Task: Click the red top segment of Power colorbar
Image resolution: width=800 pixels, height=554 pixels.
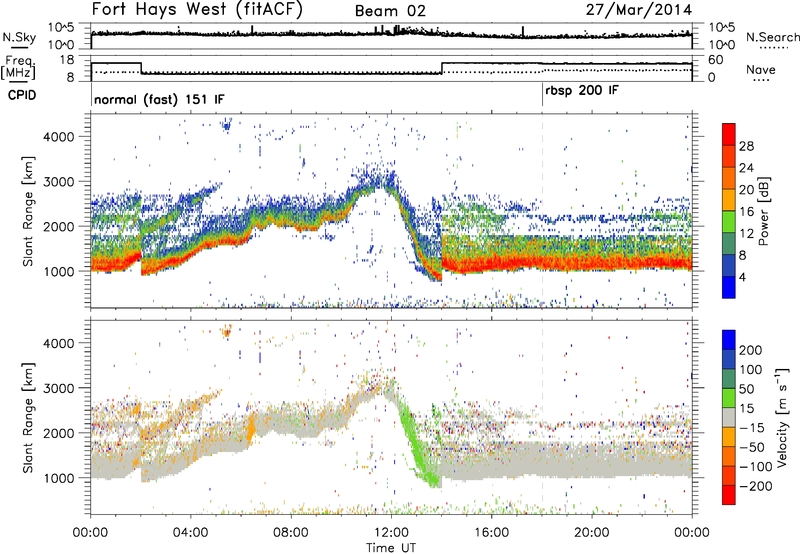Action: point(729,134)
